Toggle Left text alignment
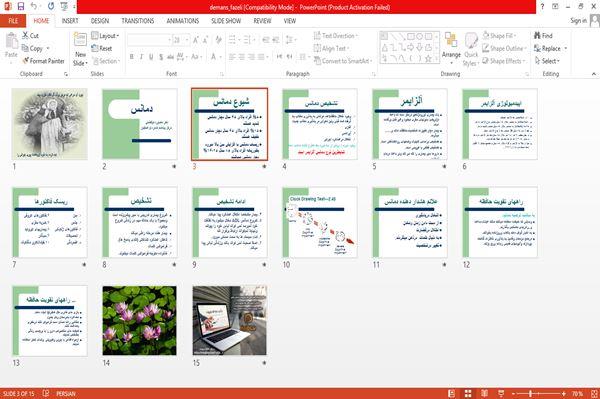The height and width of the screenshot is (399, 600). pos(232,57)
